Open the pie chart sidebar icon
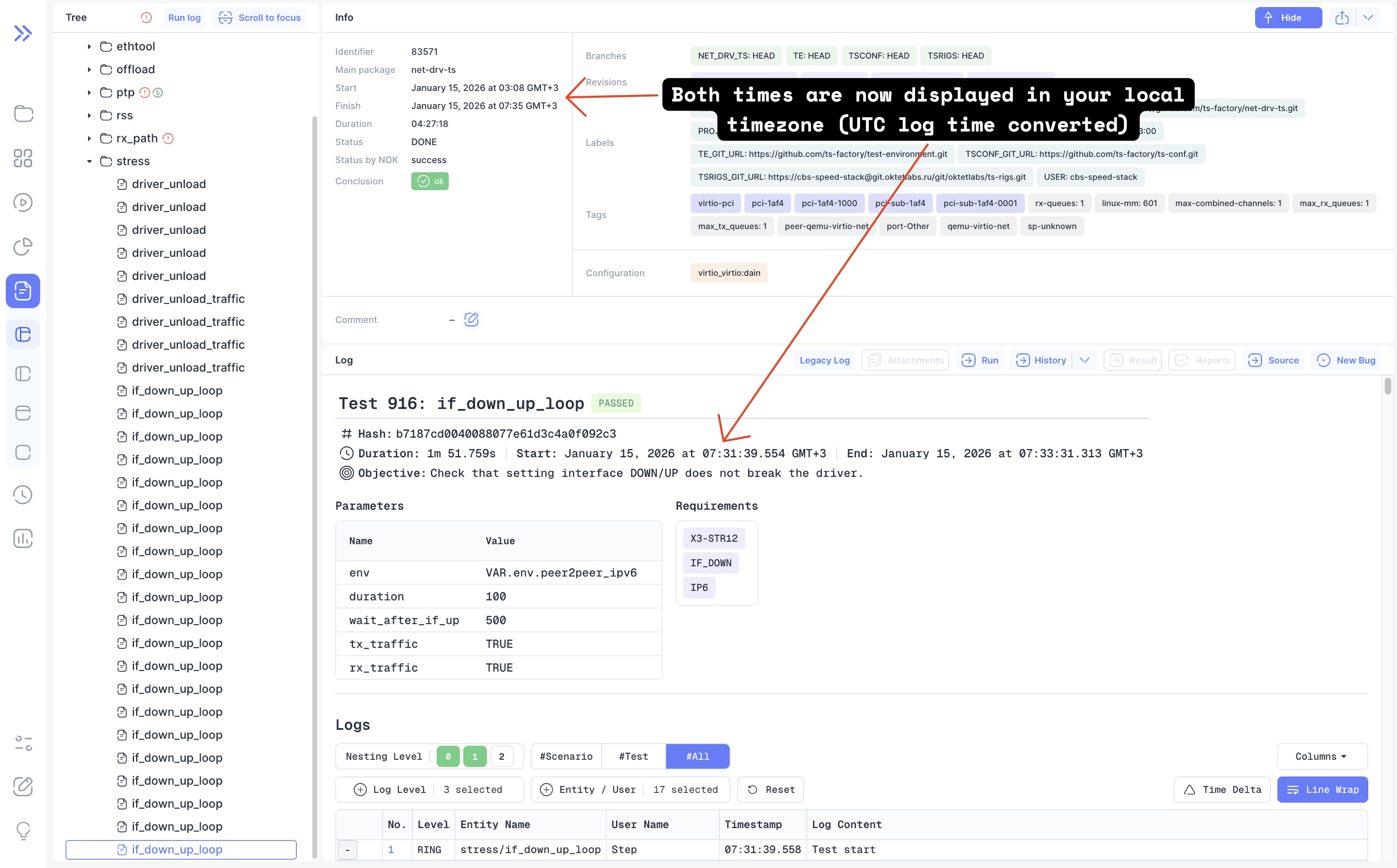The width and height of the screenshot is (1397, 868). pos(22,246)
